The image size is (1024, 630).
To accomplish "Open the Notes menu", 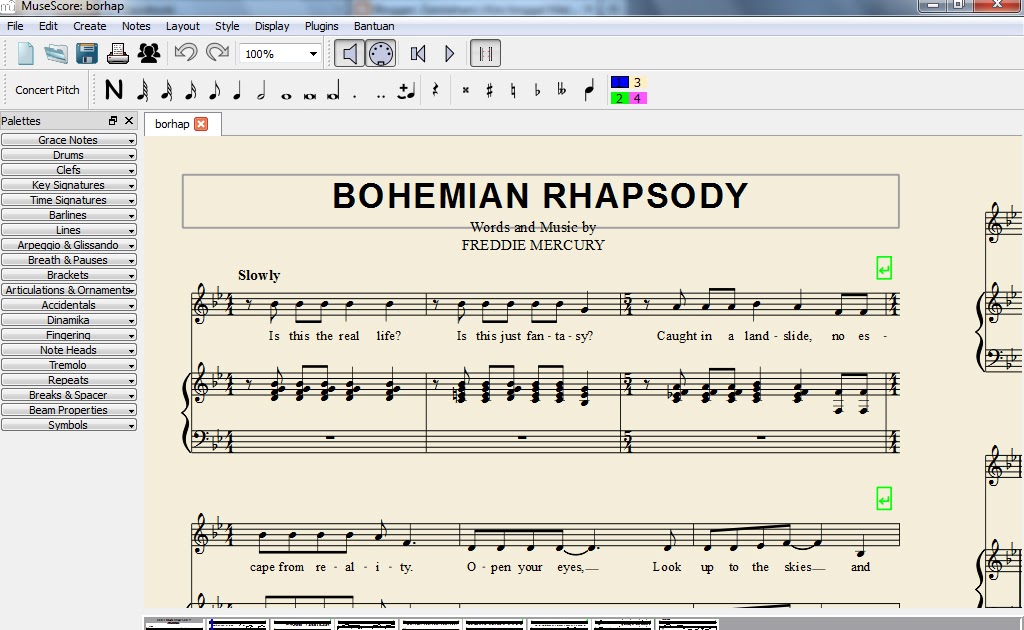I will tap(136, 26).
